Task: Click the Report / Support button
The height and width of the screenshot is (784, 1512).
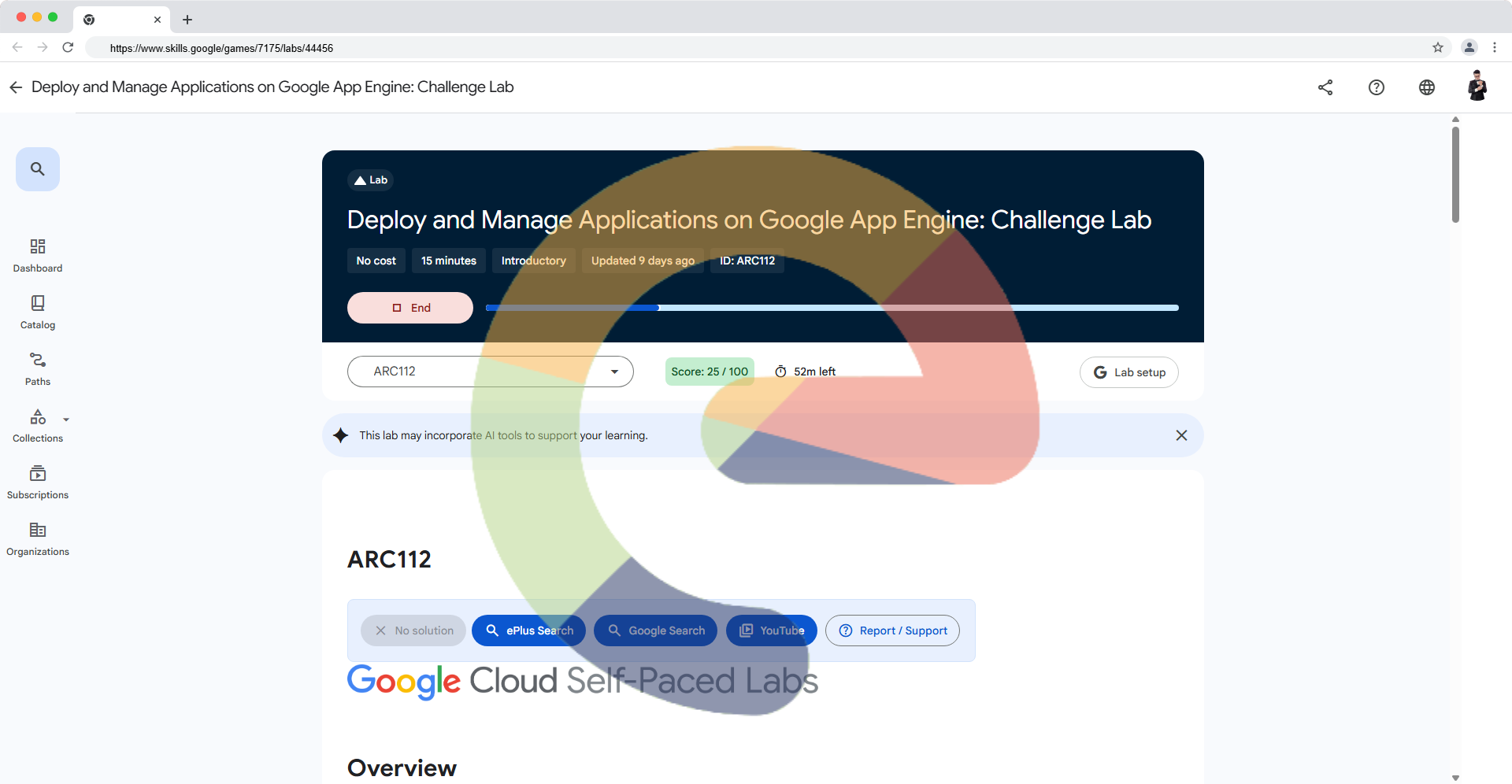Action: click(892, 631)
